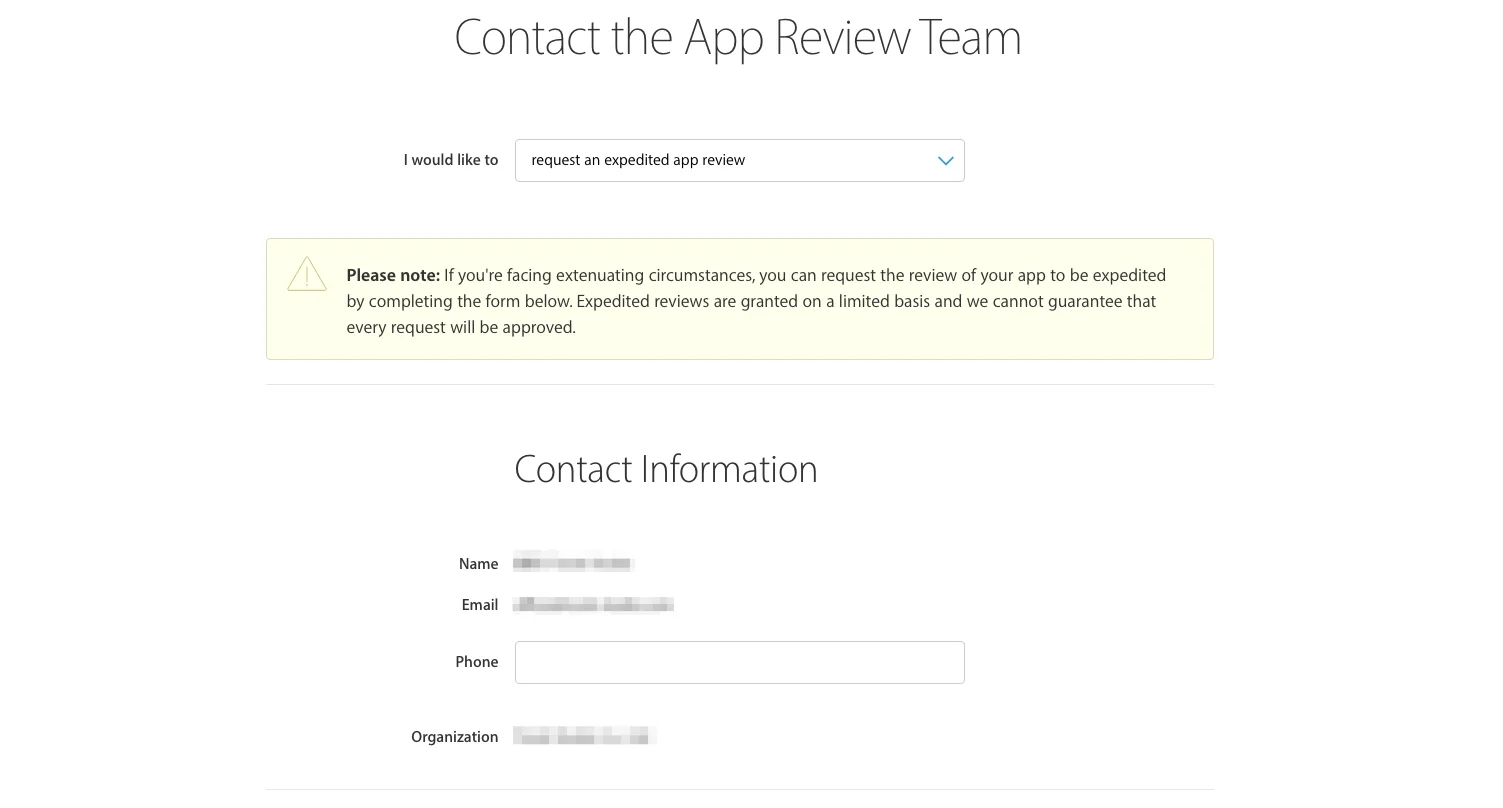Image resolution: width=1503 pixels, height=808 pixels.
Task: Click the 'Phone' field label
Action: coord(477,662)
